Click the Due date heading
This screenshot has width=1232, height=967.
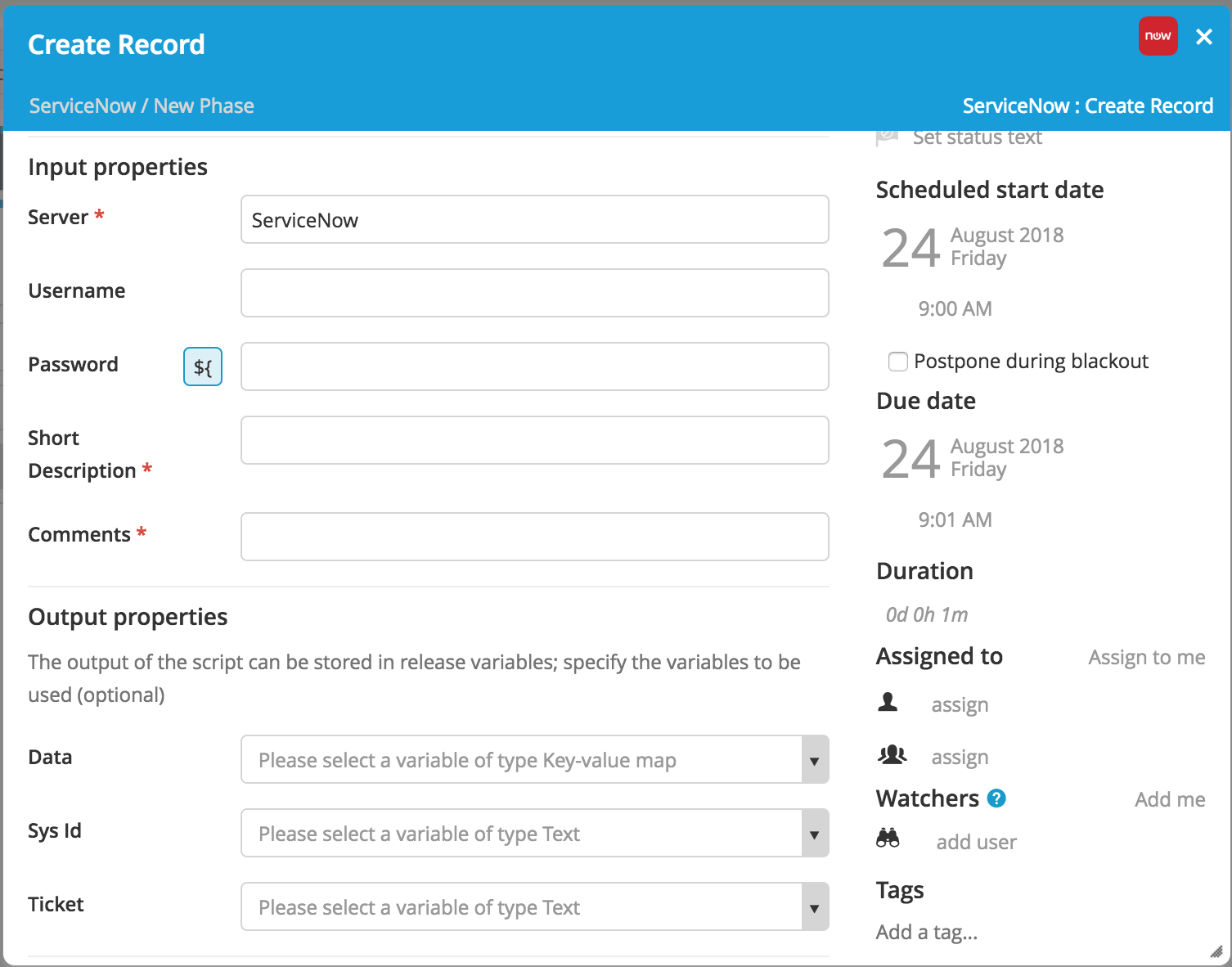[x=926, y=401]
